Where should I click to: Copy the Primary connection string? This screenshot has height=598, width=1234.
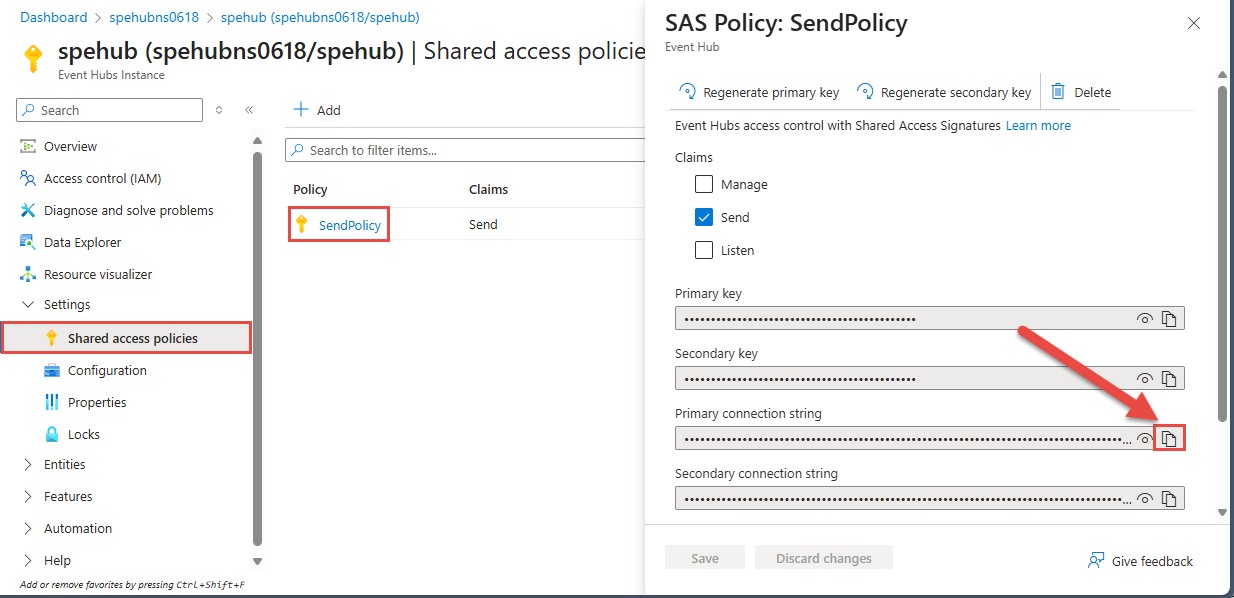pyautogui.click(x=1169, y=438)
